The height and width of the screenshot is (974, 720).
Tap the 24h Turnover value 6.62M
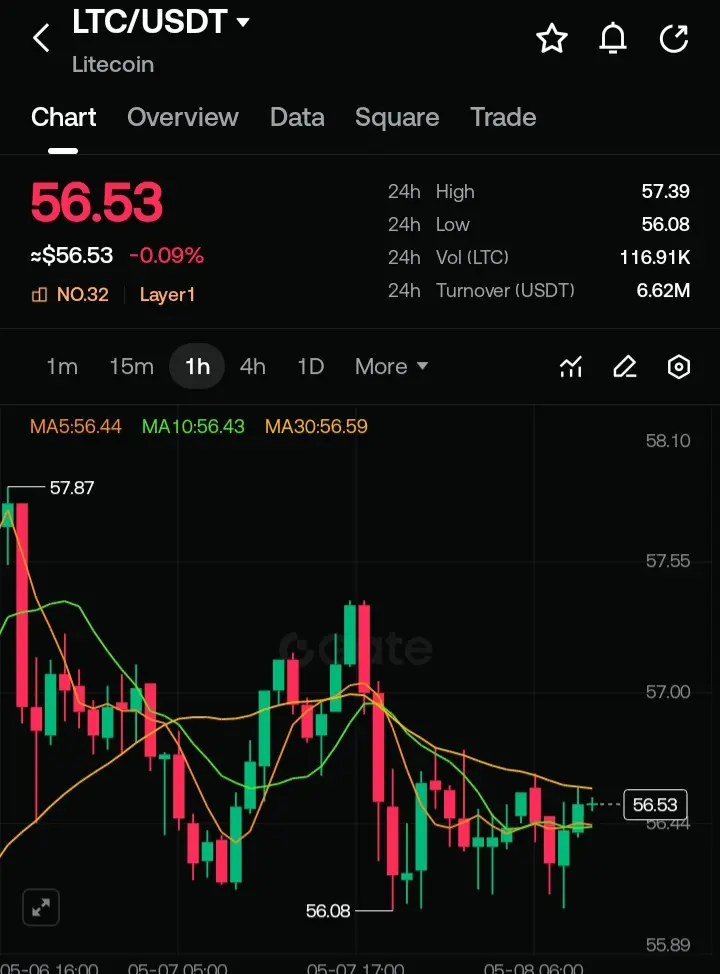tap(663, 290)
